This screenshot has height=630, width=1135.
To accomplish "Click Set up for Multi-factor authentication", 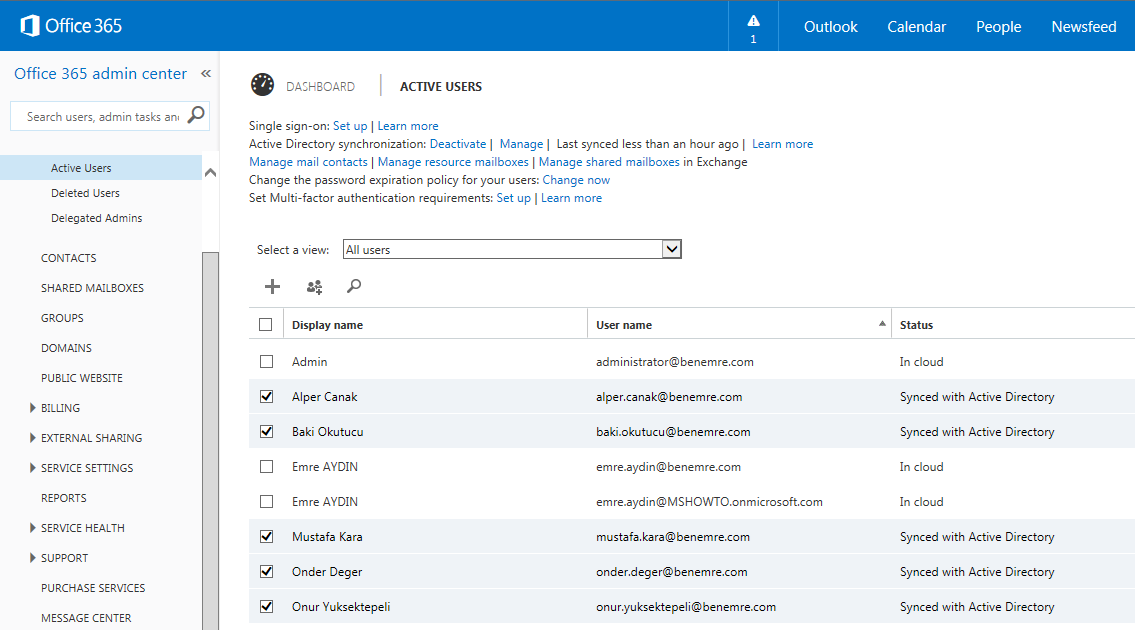I will (514, 198).
